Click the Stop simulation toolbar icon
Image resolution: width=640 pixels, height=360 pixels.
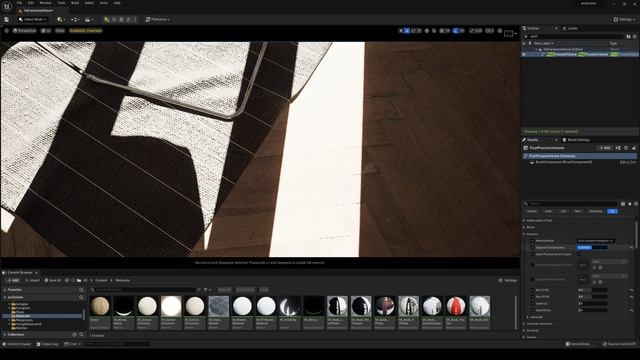tap(121, 20)
